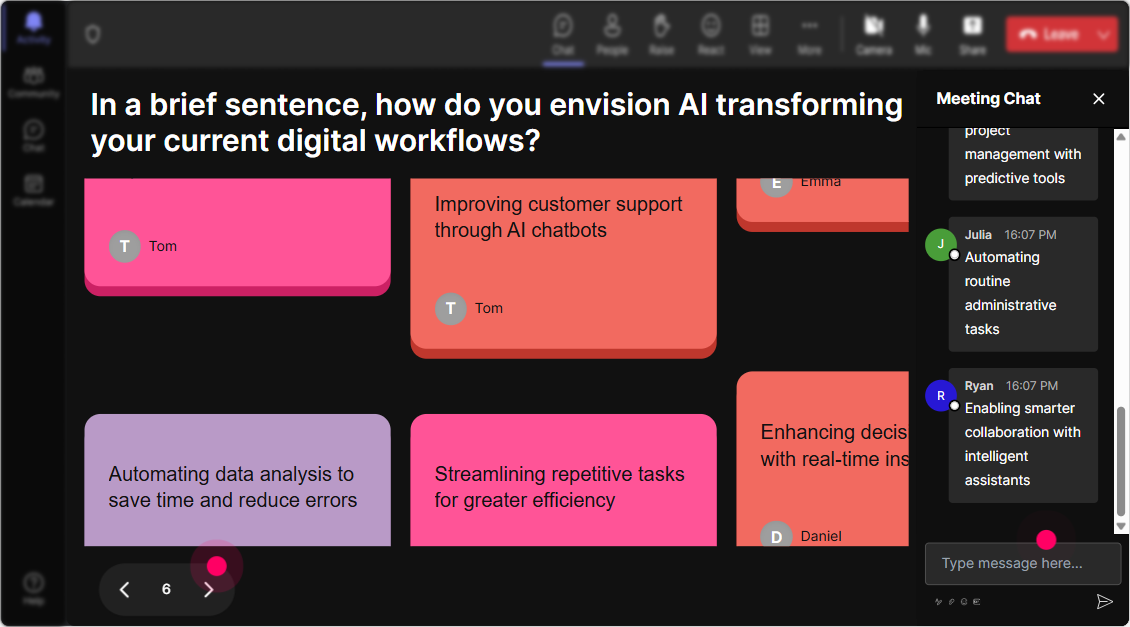Go to the previous response page
The width and height of the screenshot is (1130, 627).
pyautogui.click(x=125, y=590)
